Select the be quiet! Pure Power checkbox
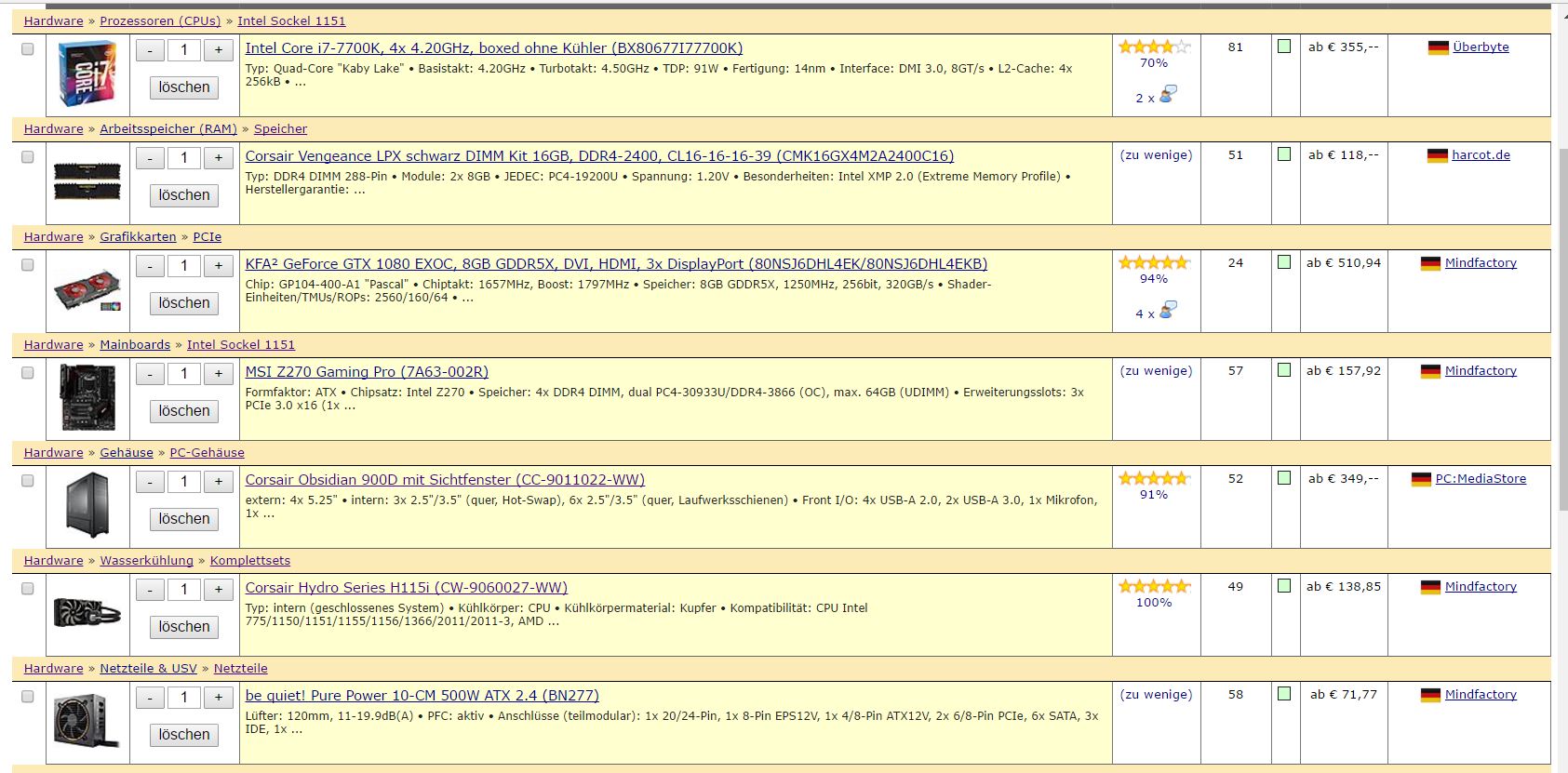The height and width of the screenshot is (773, 1568). point(28,697)
